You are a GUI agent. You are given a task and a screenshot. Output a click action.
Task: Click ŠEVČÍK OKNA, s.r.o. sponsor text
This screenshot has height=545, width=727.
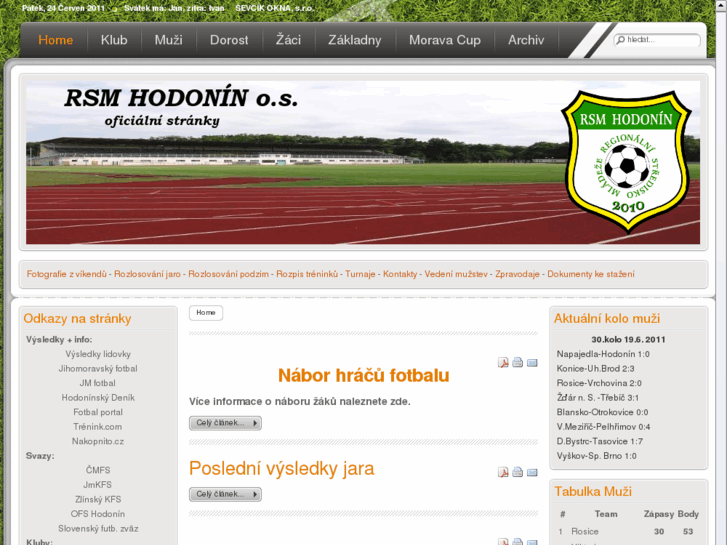point(274,8)
